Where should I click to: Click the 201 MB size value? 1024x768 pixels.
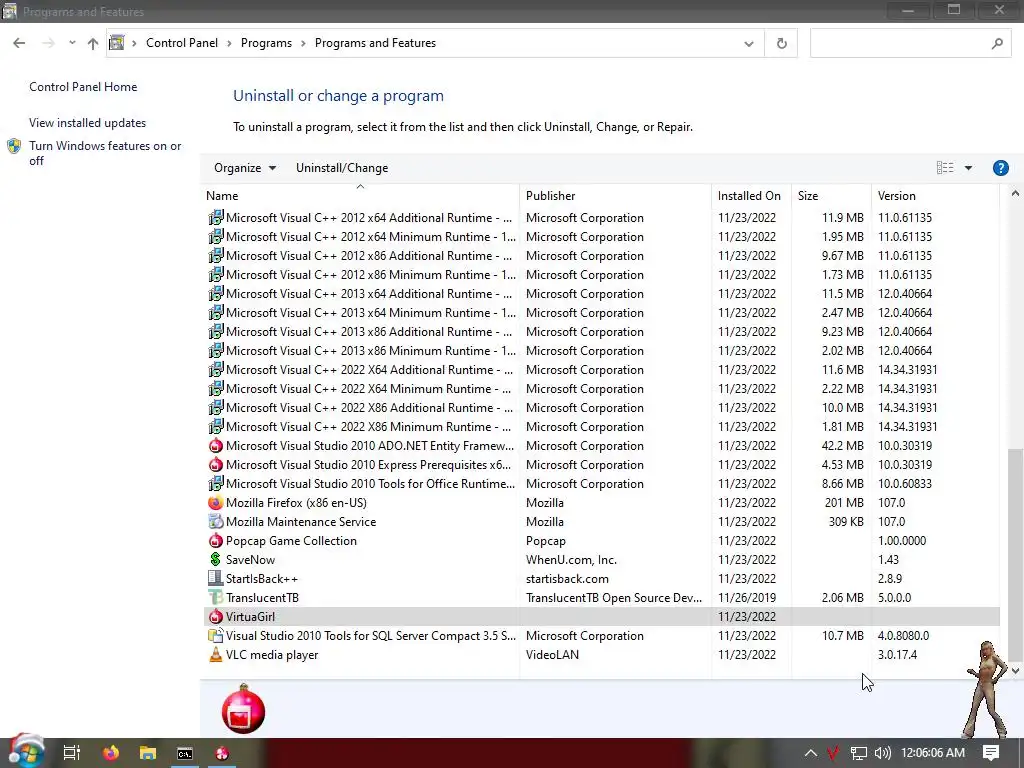point(844,503)
